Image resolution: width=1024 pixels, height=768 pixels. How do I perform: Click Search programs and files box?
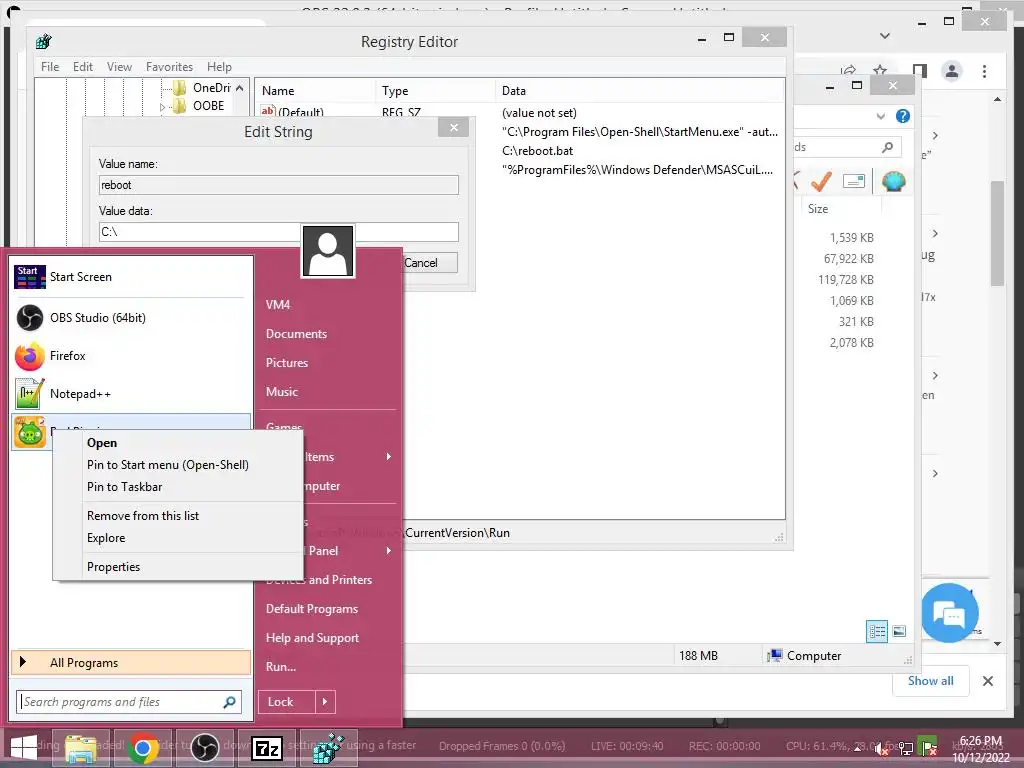point(129,702)
